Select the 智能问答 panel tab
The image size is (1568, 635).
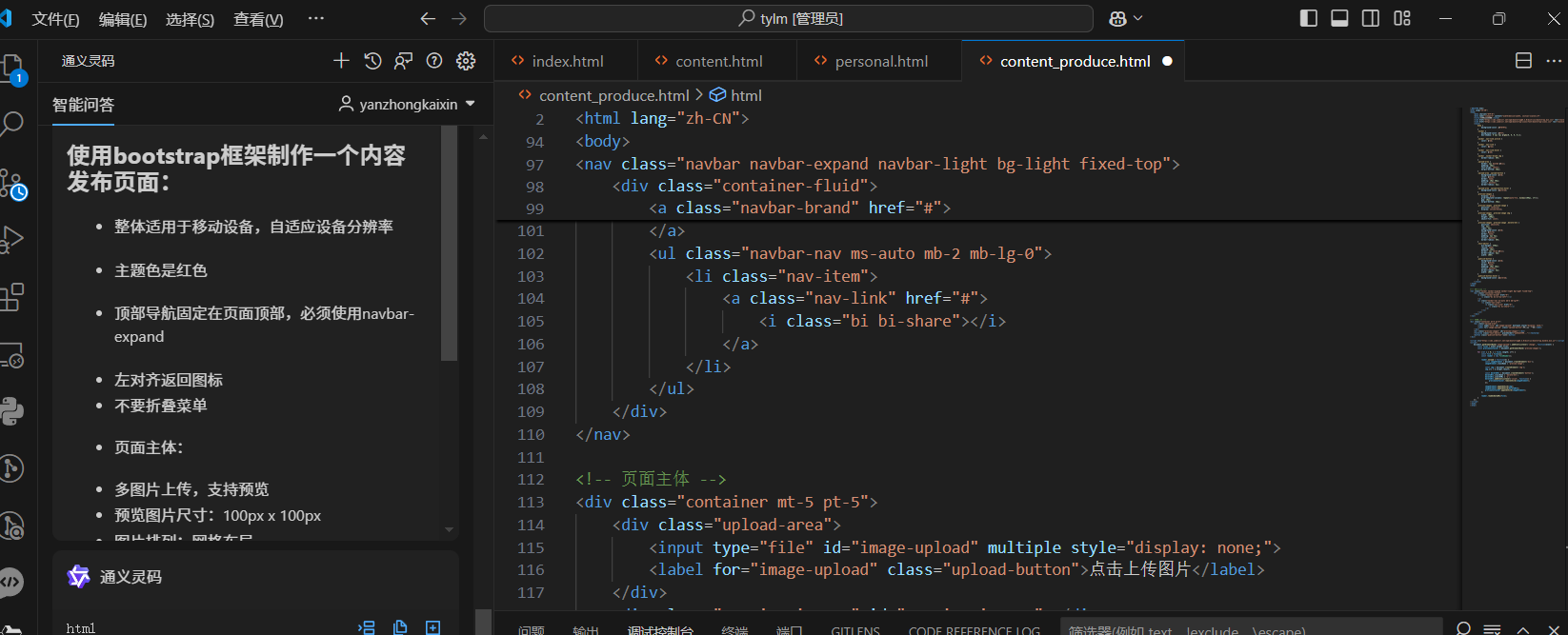coord(83,105)
